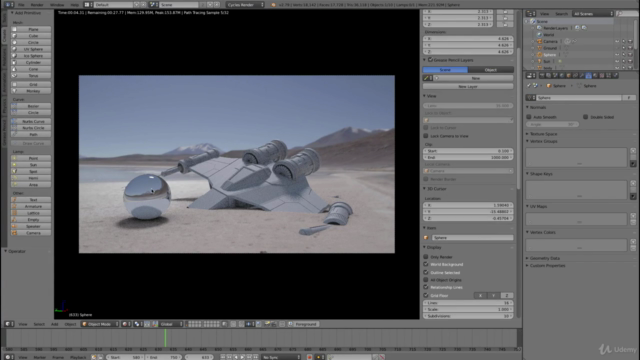Enable Only Render display option

pyautogui.click(x=426, y=257)
